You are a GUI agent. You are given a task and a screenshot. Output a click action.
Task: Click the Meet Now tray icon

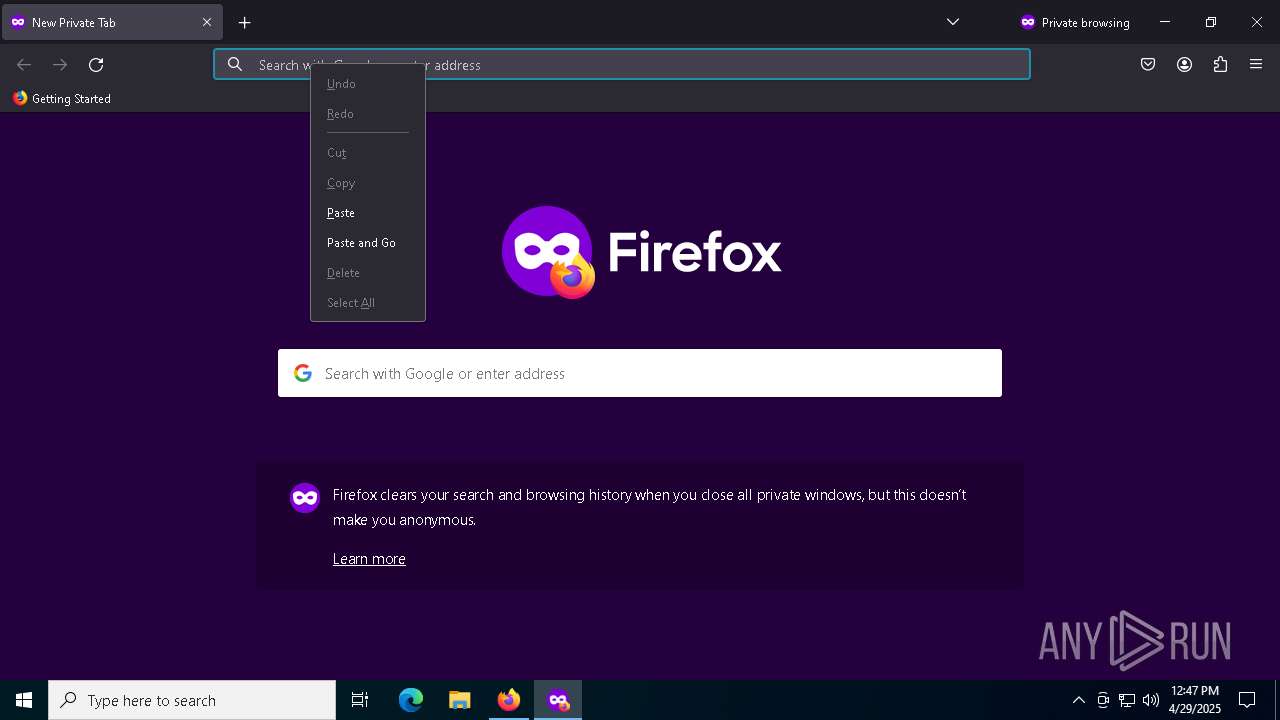1103,700
